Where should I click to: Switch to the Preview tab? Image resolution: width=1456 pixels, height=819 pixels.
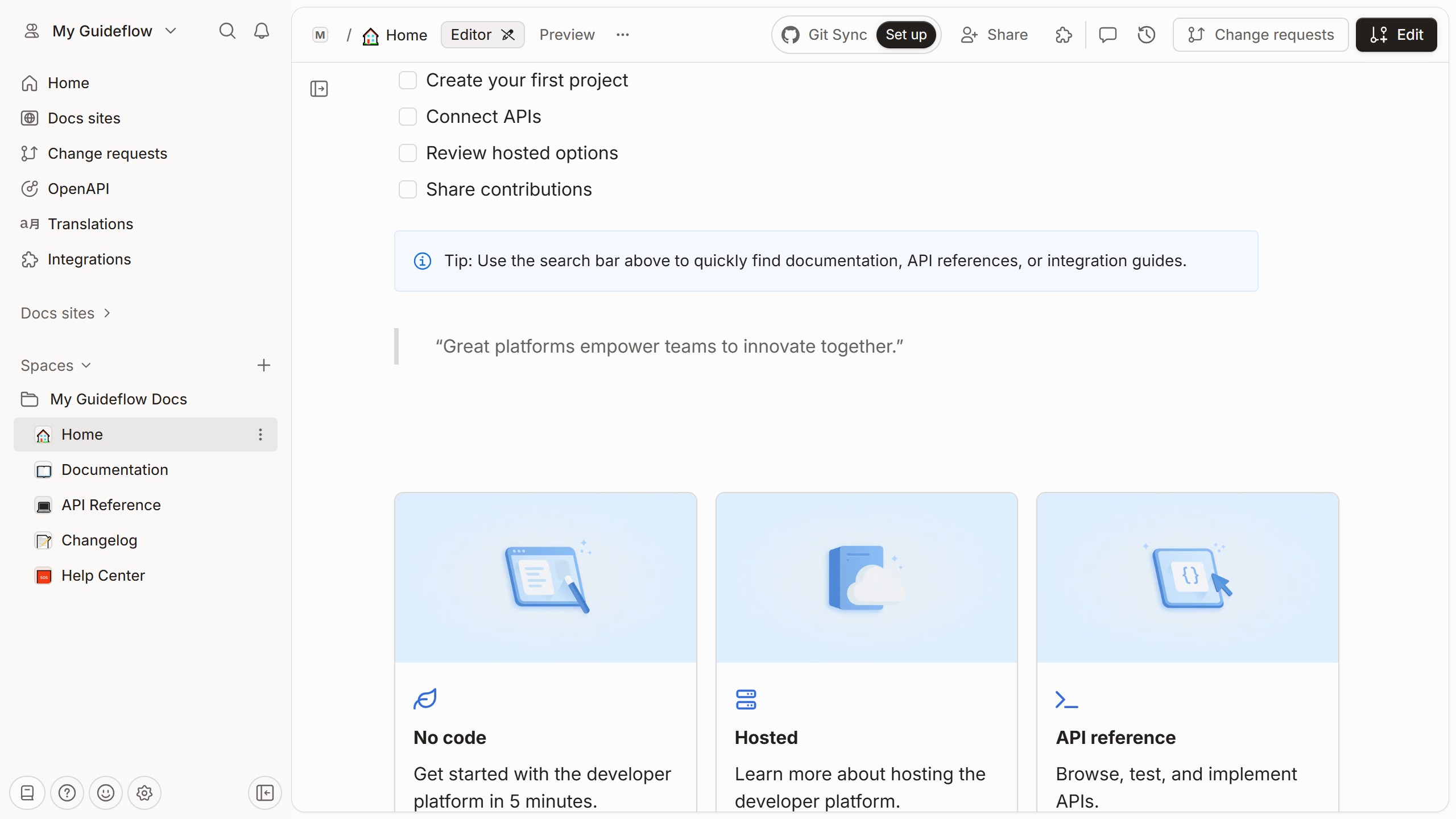[x=567, y=35]
